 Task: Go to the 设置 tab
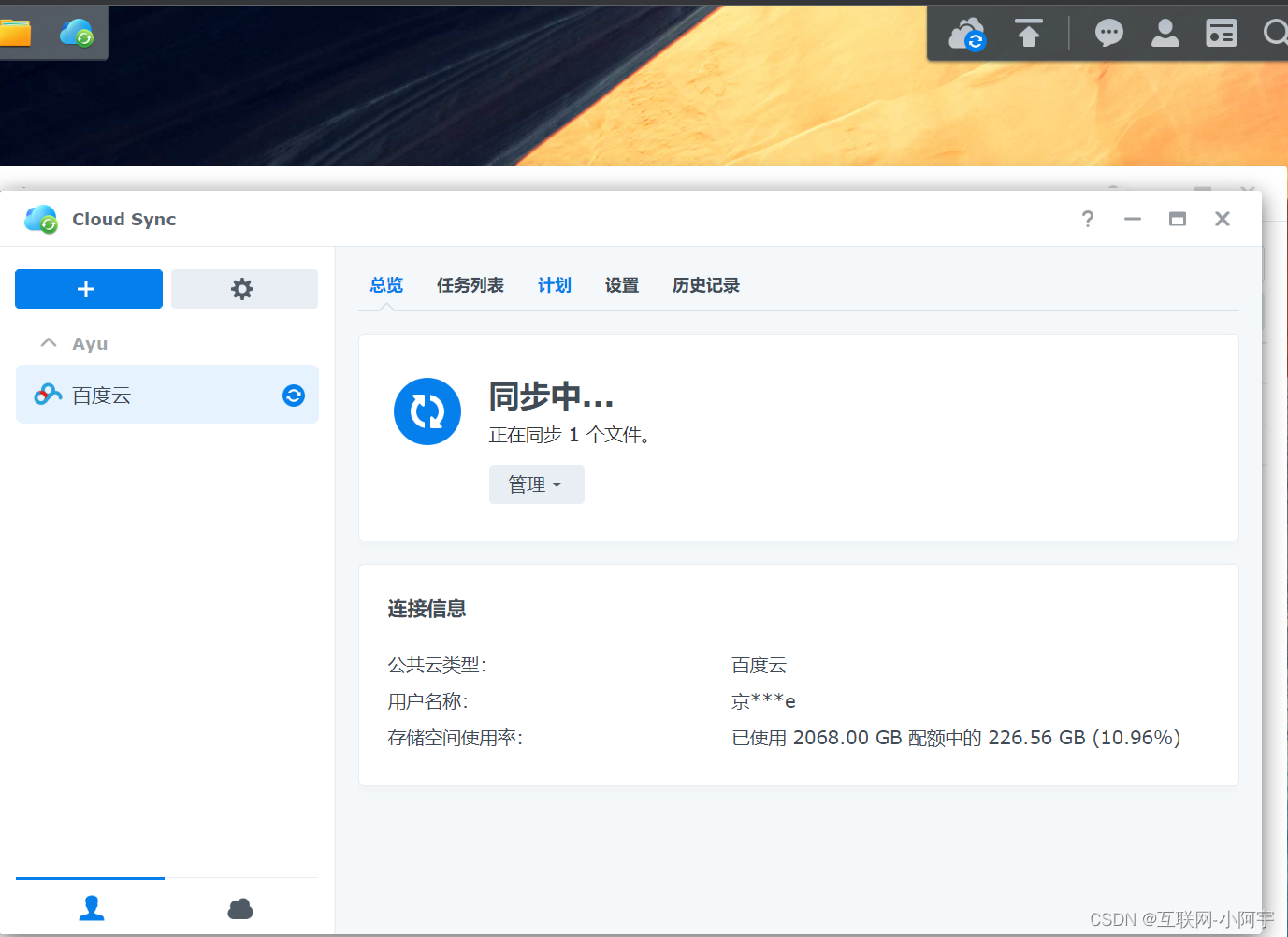622,285
